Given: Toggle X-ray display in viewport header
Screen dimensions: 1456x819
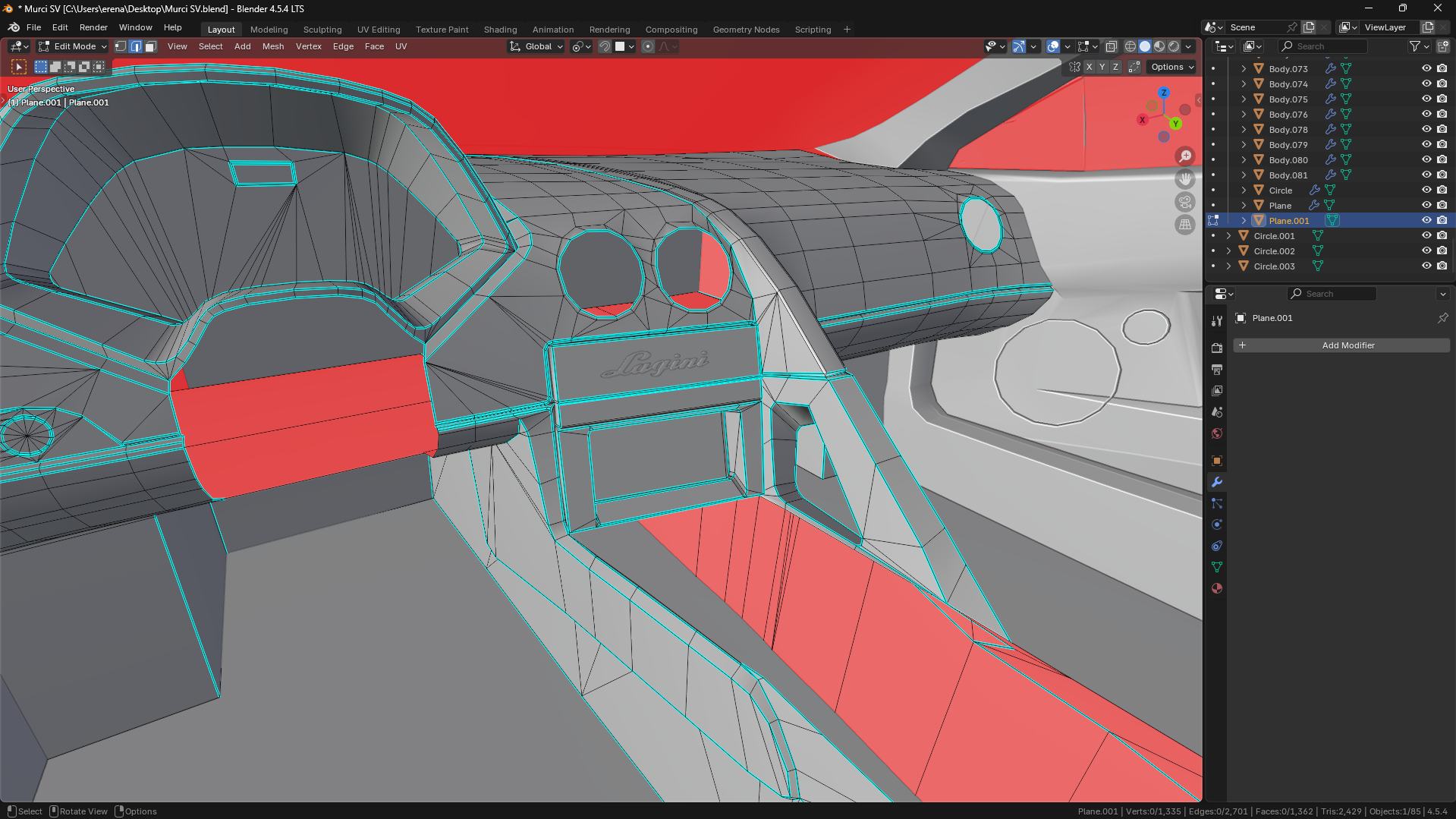Looking at the screenshot, I should (x=1111, y=46).
